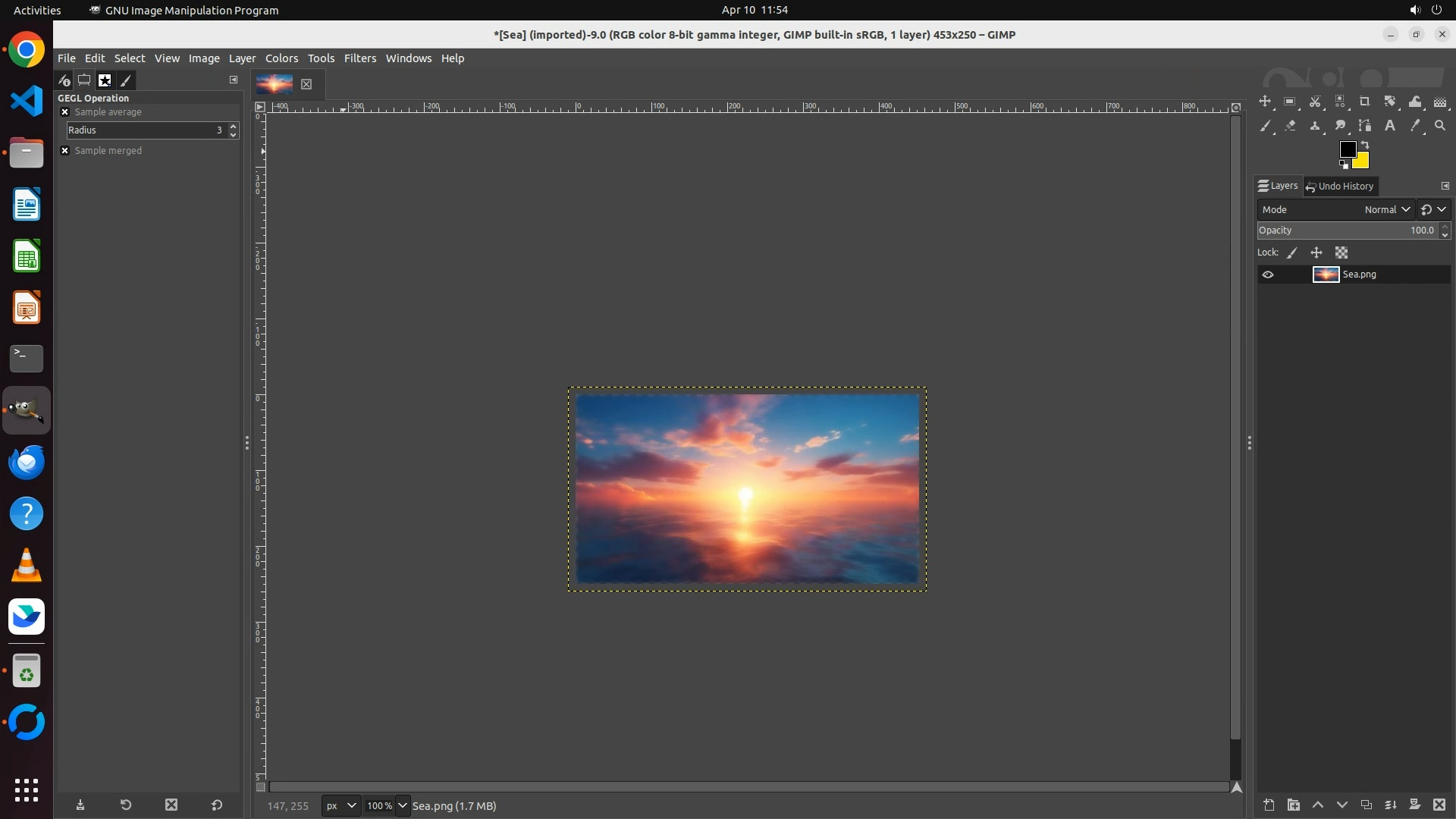1456x819 pixels.
Task: Open the px unit dropdown
Action: tap(340, 806)
